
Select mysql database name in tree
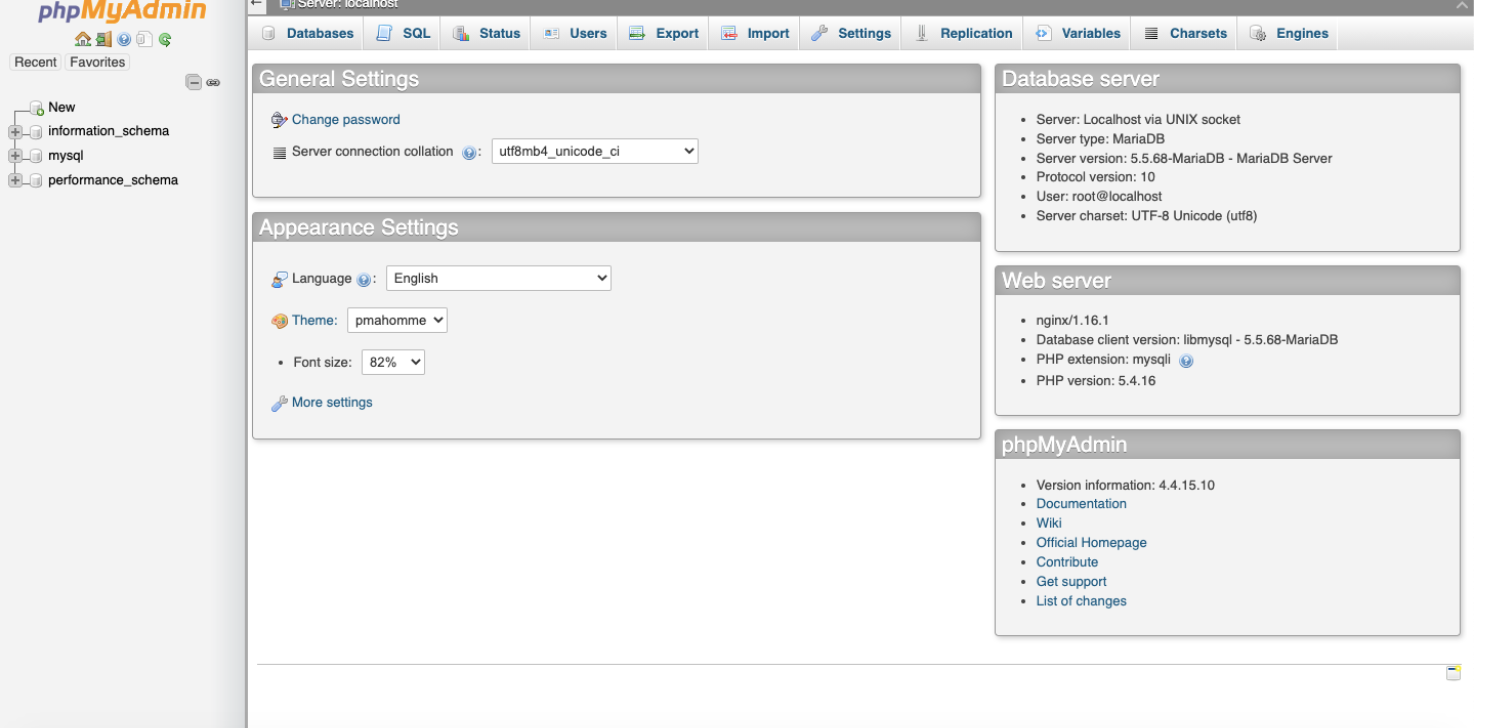66,156
